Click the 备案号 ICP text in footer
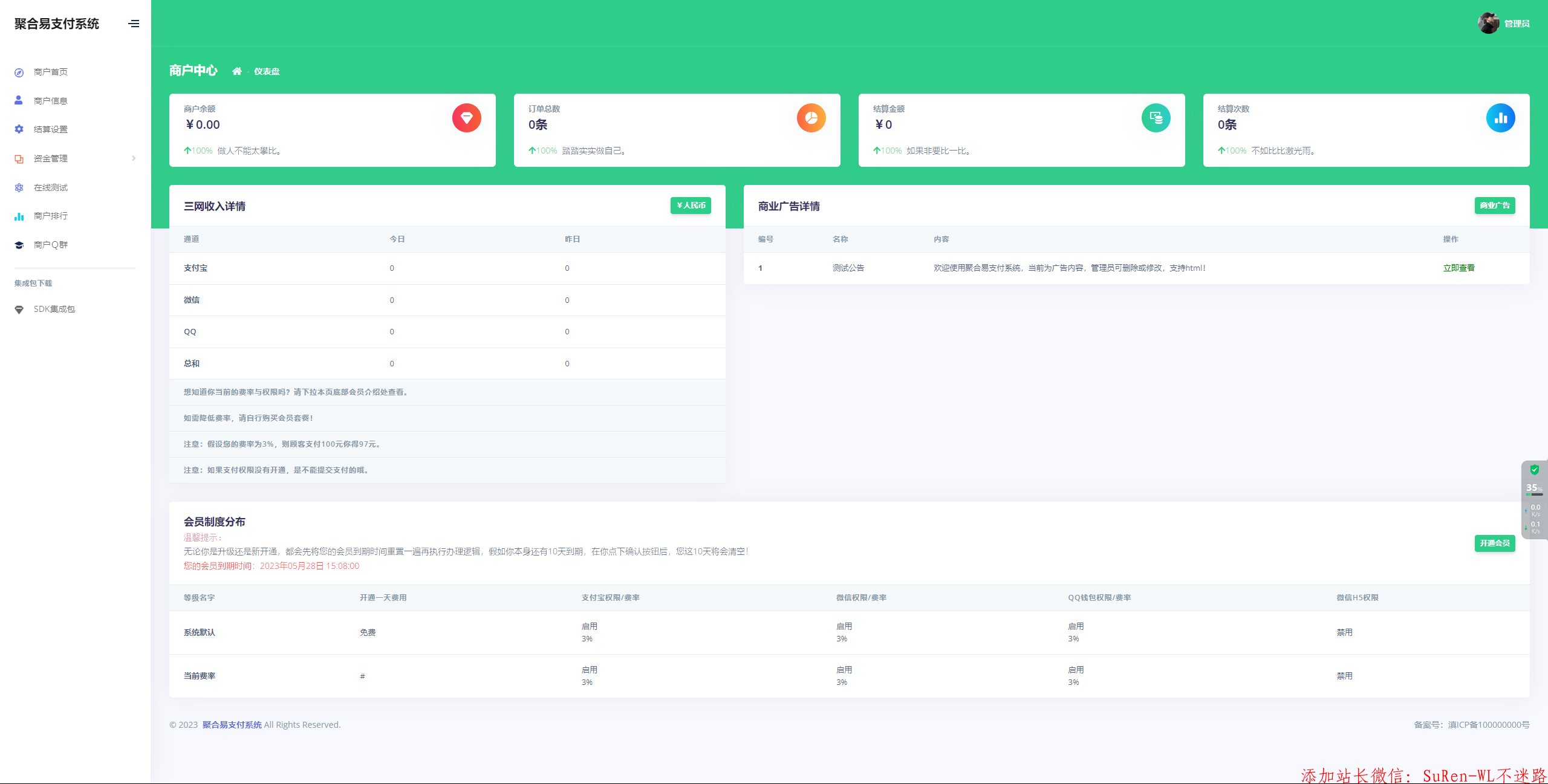This screenshot has width=1548, height=784. point(1472,725)
